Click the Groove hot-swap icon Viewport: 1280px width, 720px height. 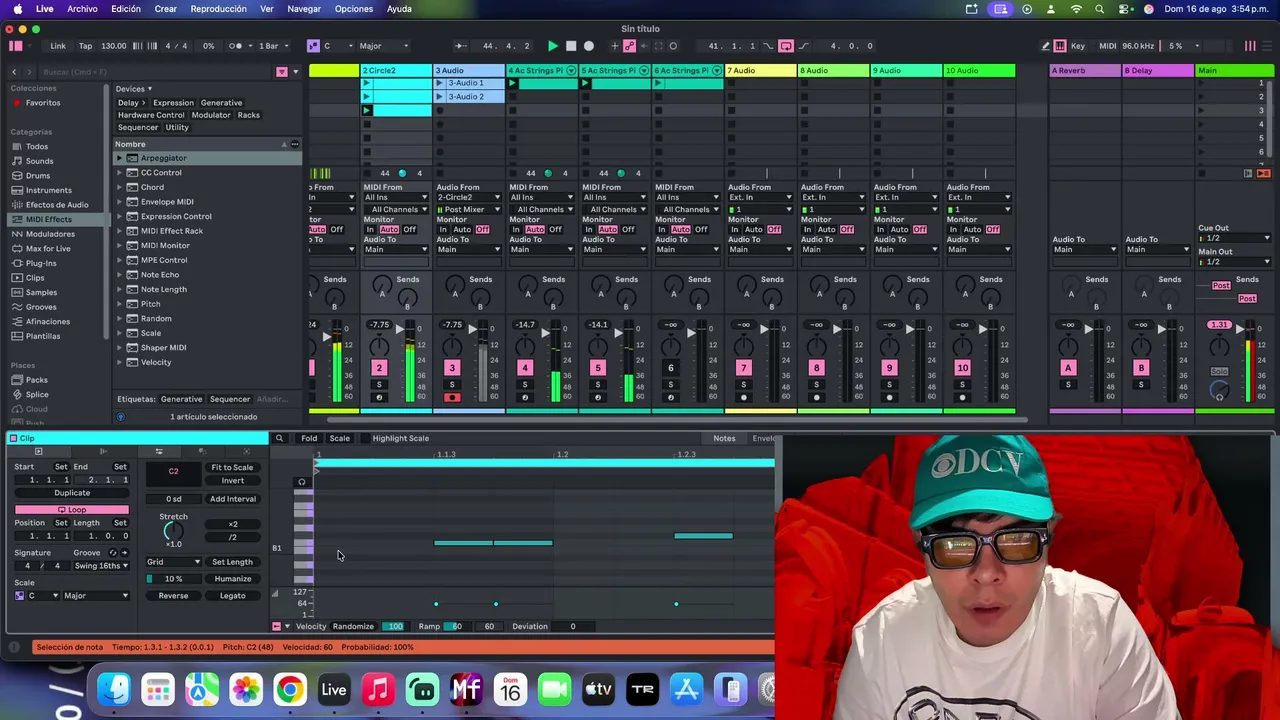point(112,553)
